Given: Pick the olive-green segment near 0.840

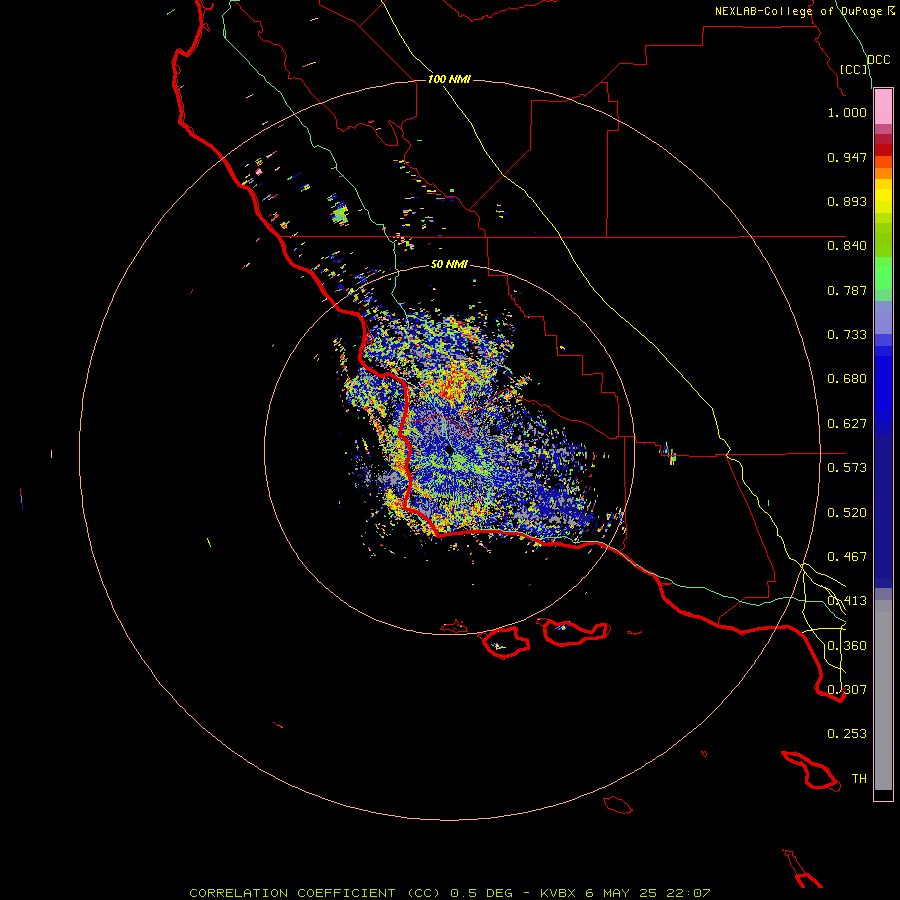Looking at the screenshot, I should [x=883, y=240].
